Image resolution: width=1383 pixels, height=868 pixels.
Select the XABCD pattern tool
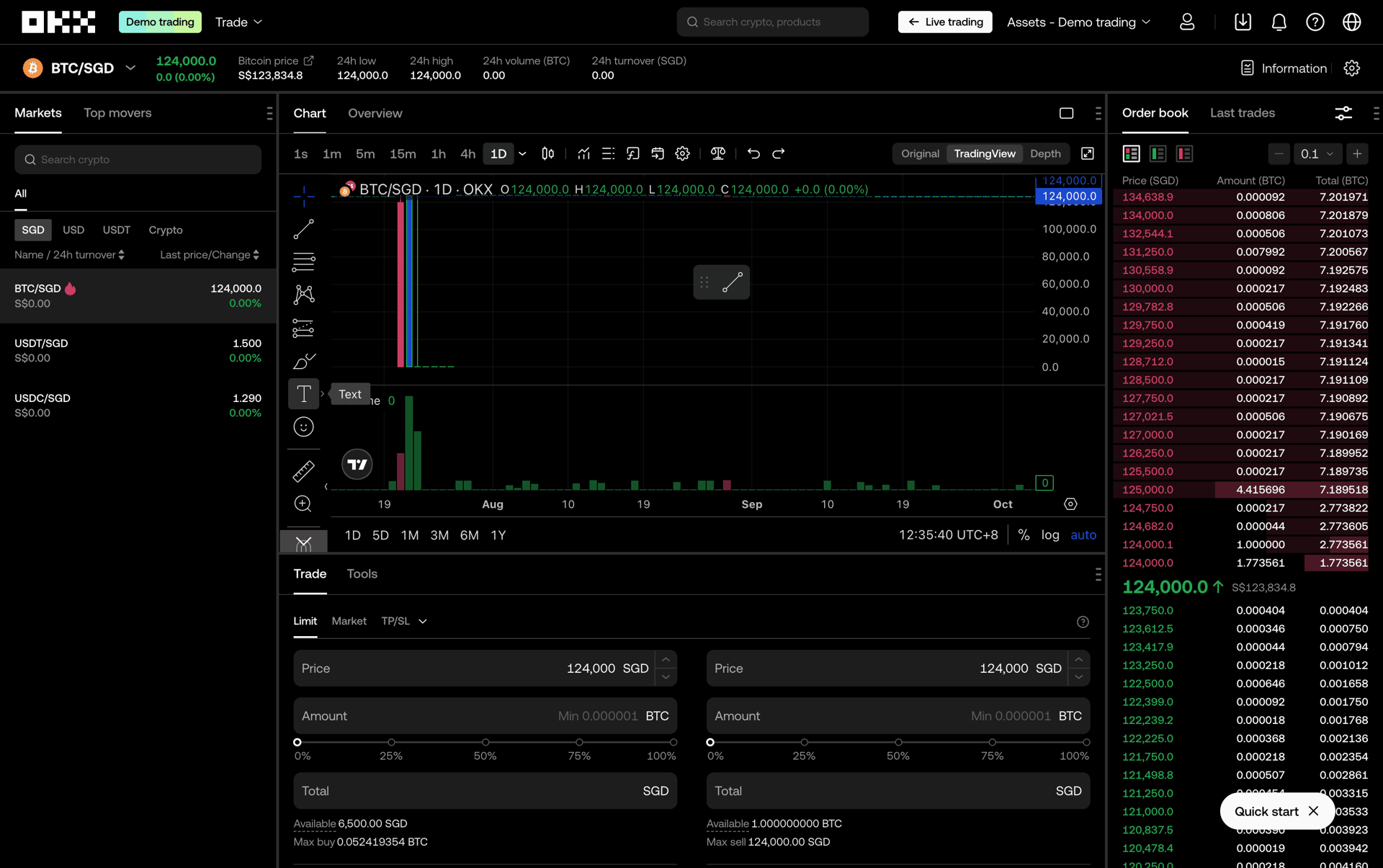click(303, 295)
